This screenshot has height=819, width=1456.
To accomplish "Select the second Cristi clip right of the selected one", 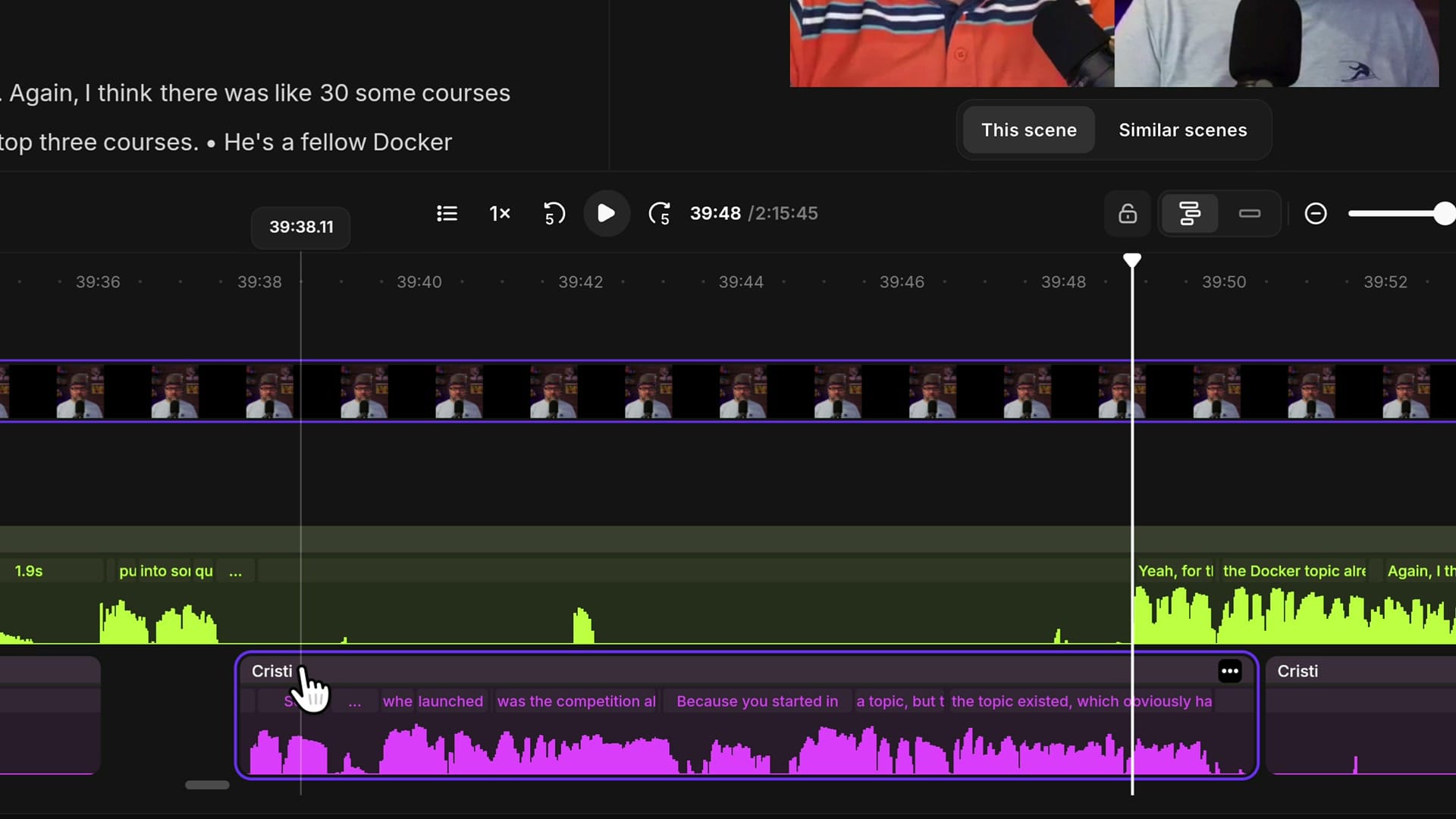I will (x=1361, y=715).
